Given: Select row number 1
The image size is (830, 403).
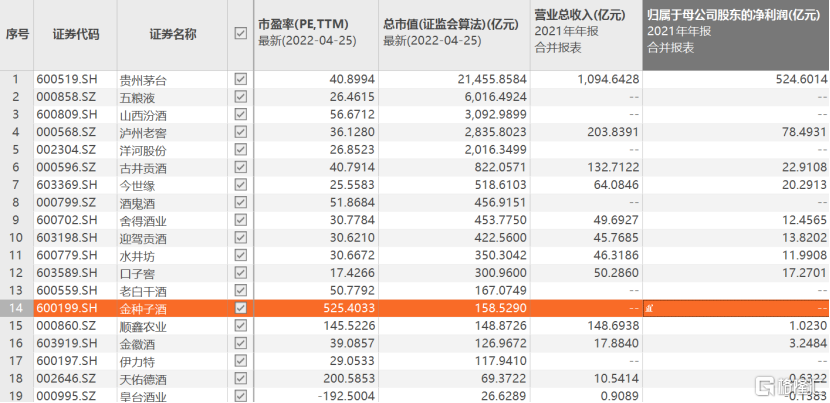Looking at the screenshot, I should [x=16, y=79].
